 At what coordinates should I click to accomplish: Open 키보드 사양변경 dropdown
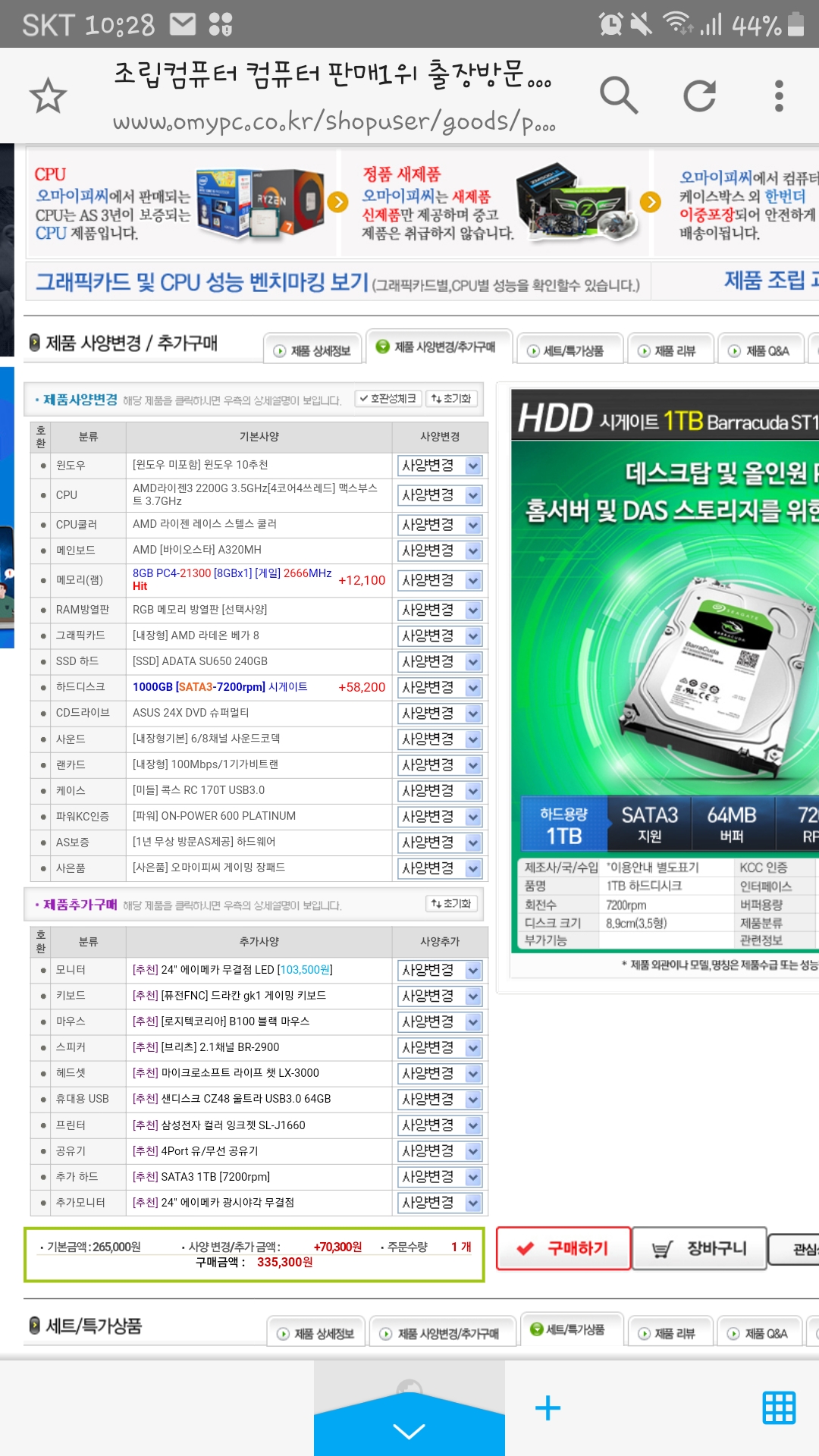coord(441,996)
